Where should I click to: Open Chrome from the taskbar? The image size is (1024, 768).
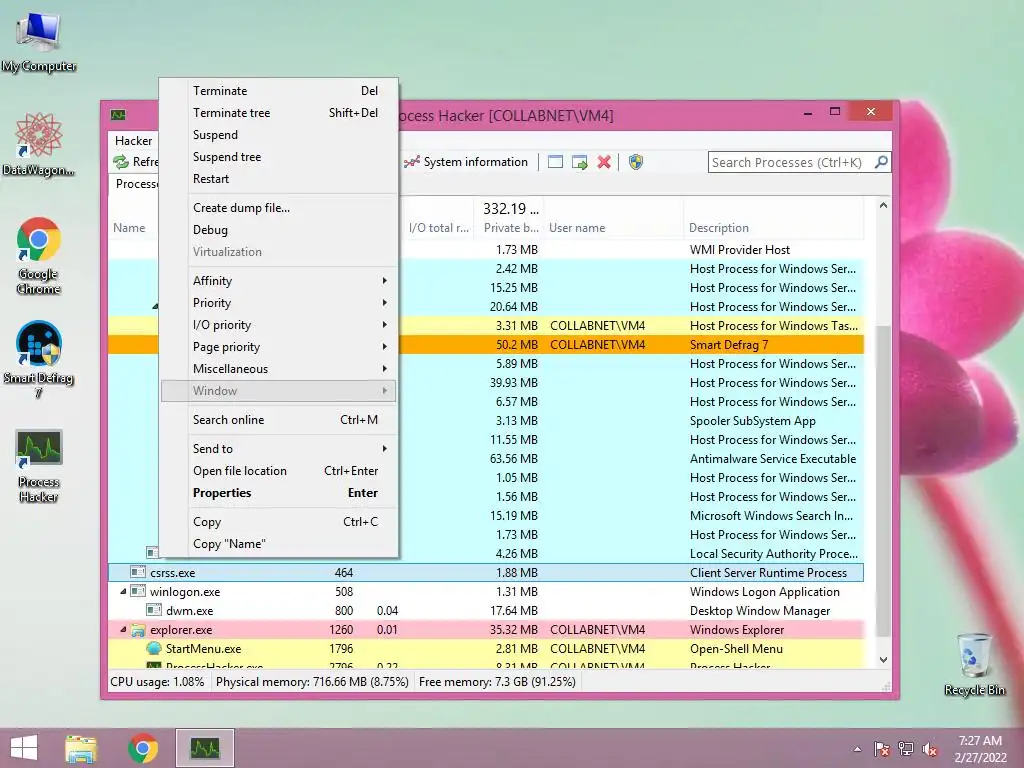coord(143,748)
